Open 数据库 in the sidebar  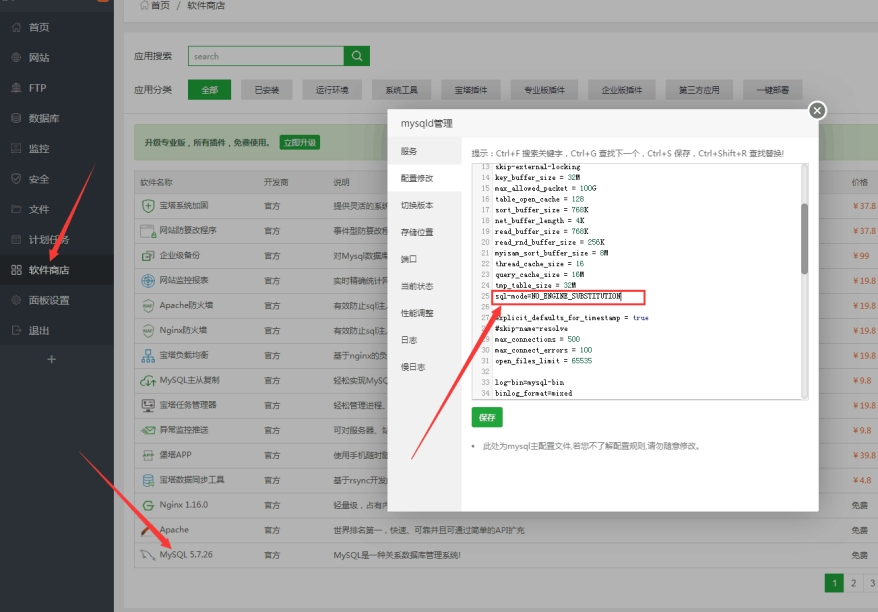[x=43, y=118]
